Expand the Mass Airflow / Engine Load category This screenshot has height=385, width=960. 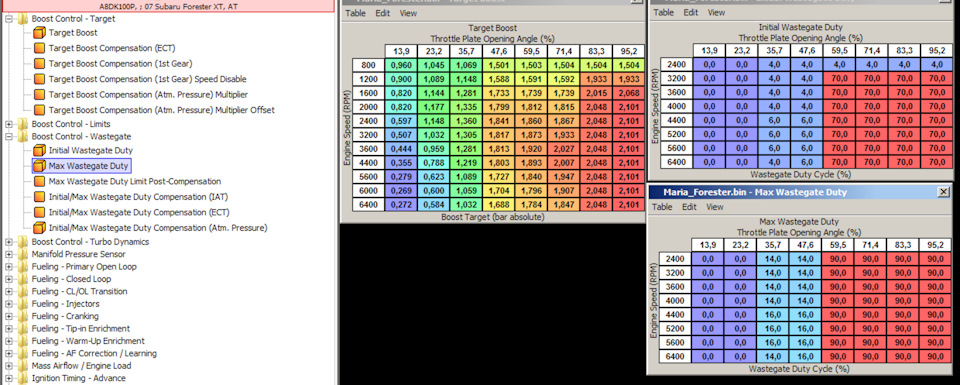click(x=9, y=366)
